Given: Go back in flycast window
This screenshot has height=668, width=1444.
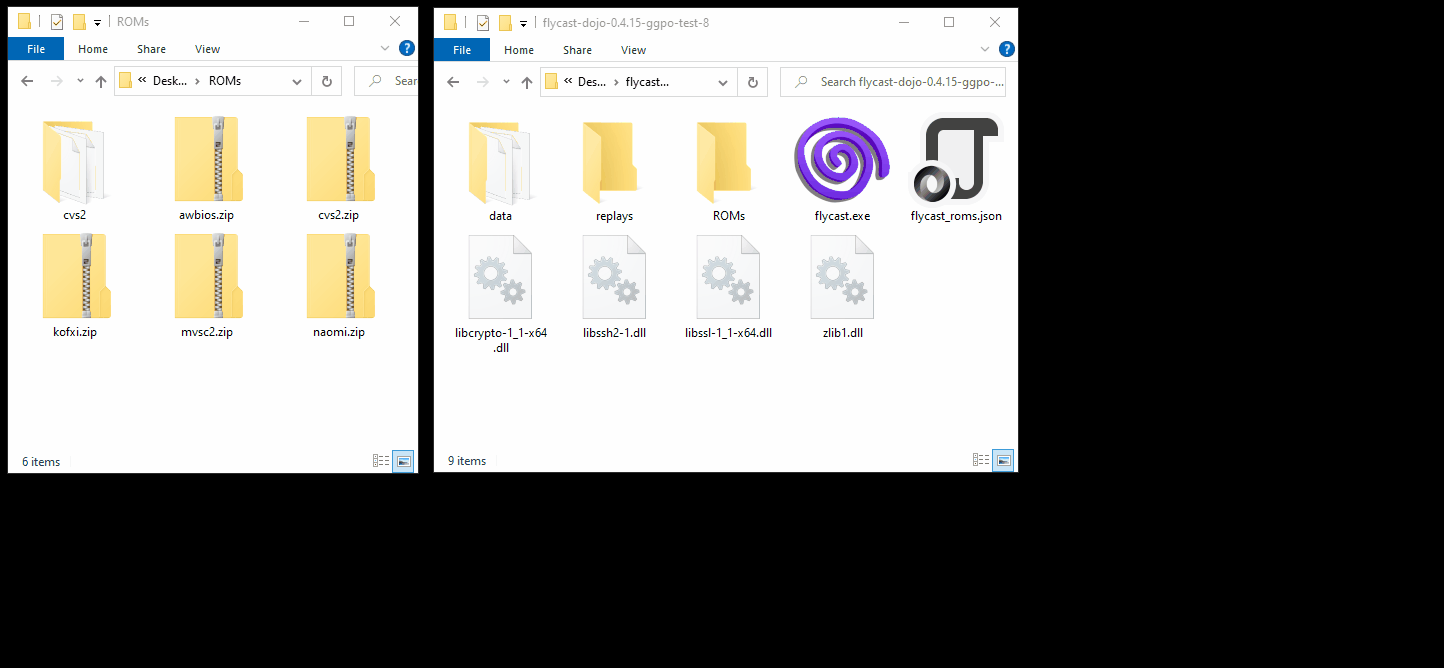Looking at the screenshot, I should point(453,81).
